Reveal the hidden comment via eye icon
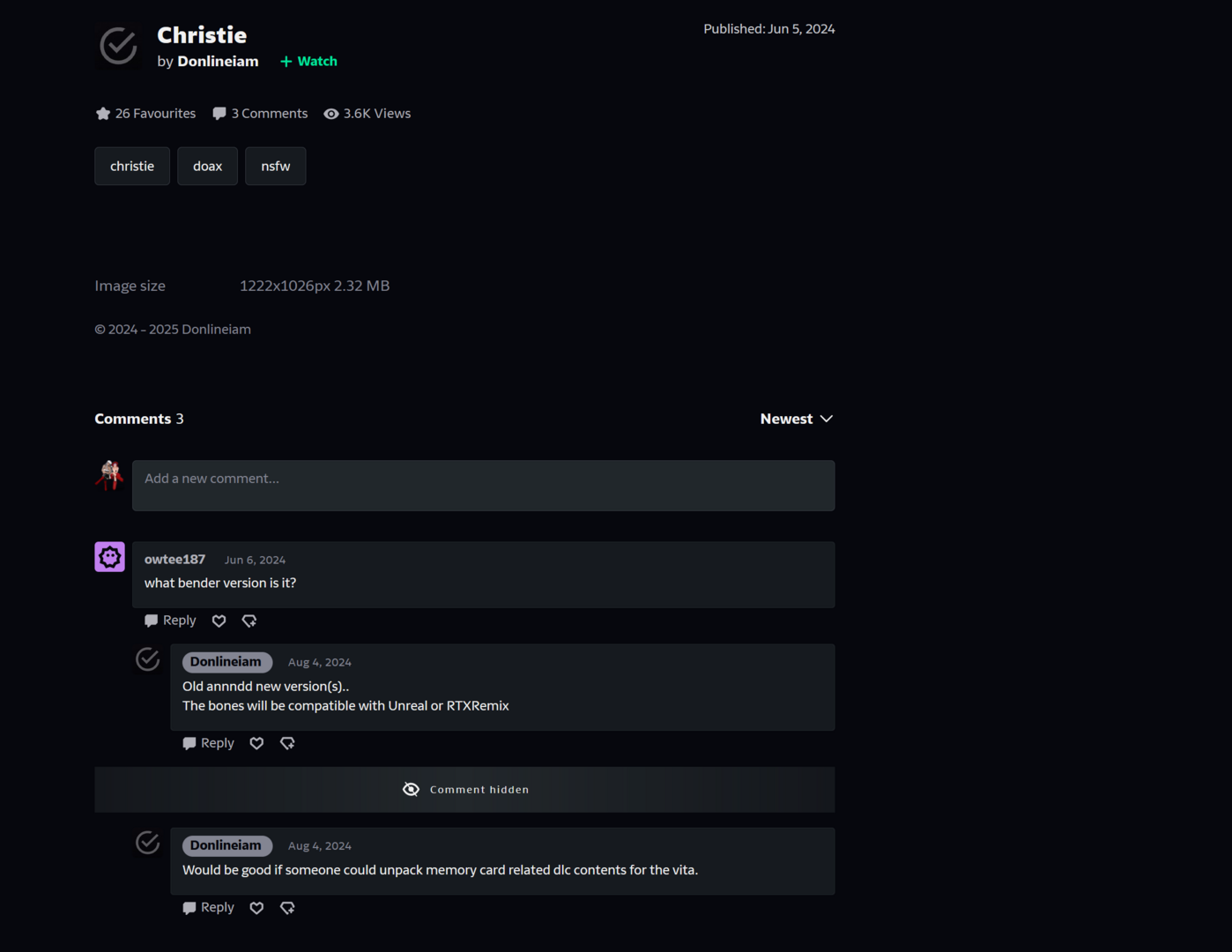The width and height of the screenshot is (1232, 952). (411, 789)
